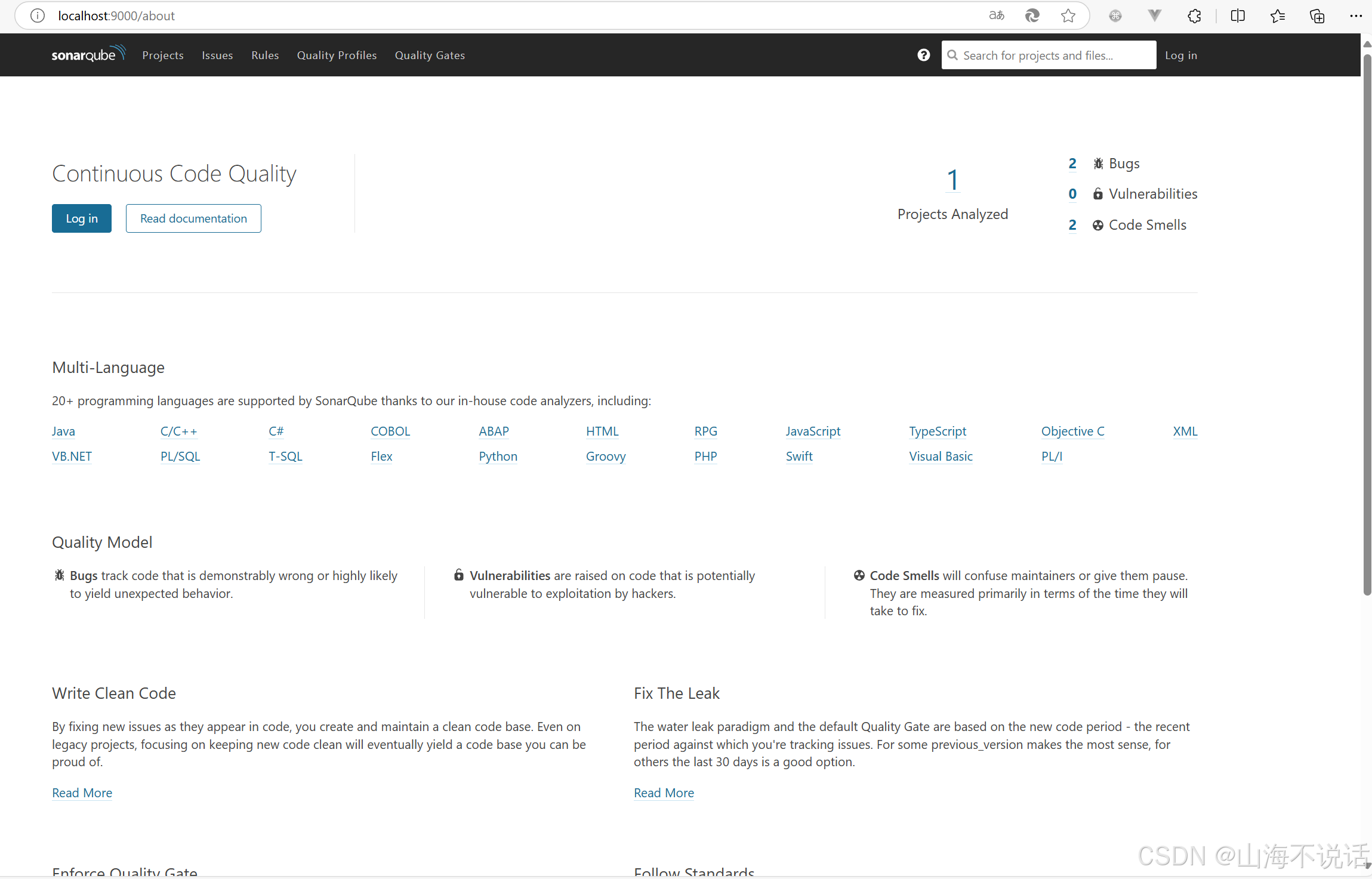Click the bug icon next to Bugs
Image resolution: width=1372 pixels, height=879 pixels.
(1098, 163)
